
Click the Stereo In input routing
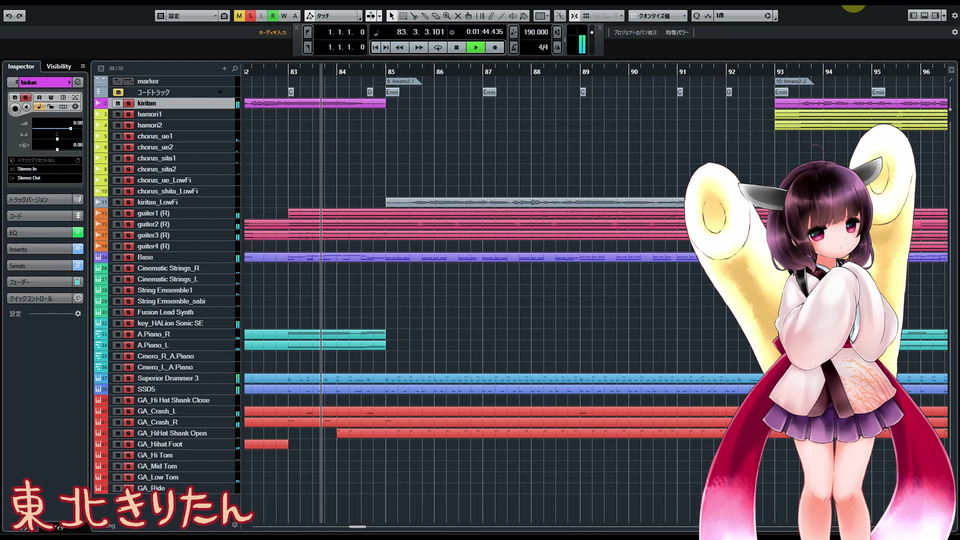pyautogui.click(x=45, y=169)
